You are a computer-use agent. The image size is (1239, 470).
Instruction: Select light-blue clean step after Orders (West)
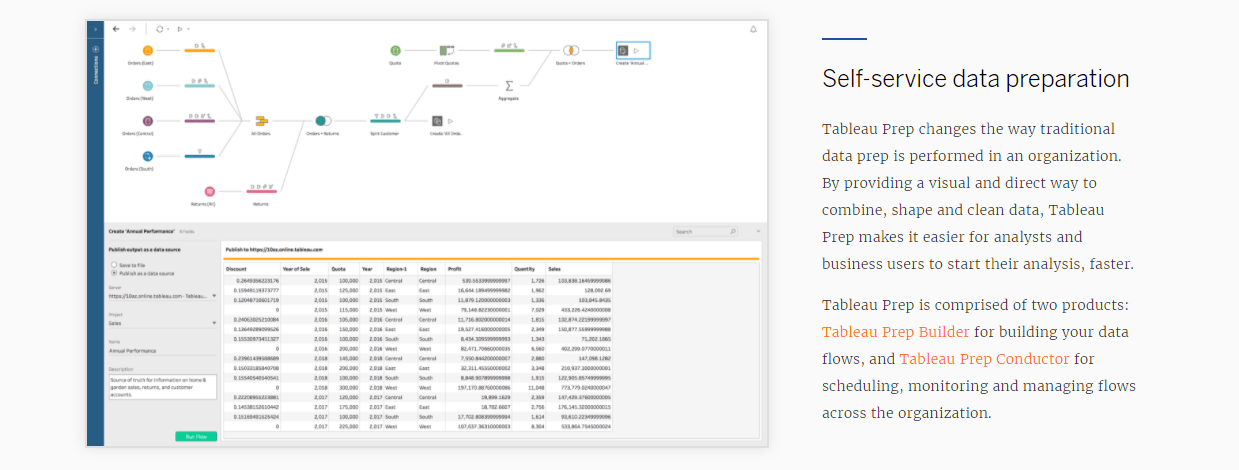pos(199,86)
